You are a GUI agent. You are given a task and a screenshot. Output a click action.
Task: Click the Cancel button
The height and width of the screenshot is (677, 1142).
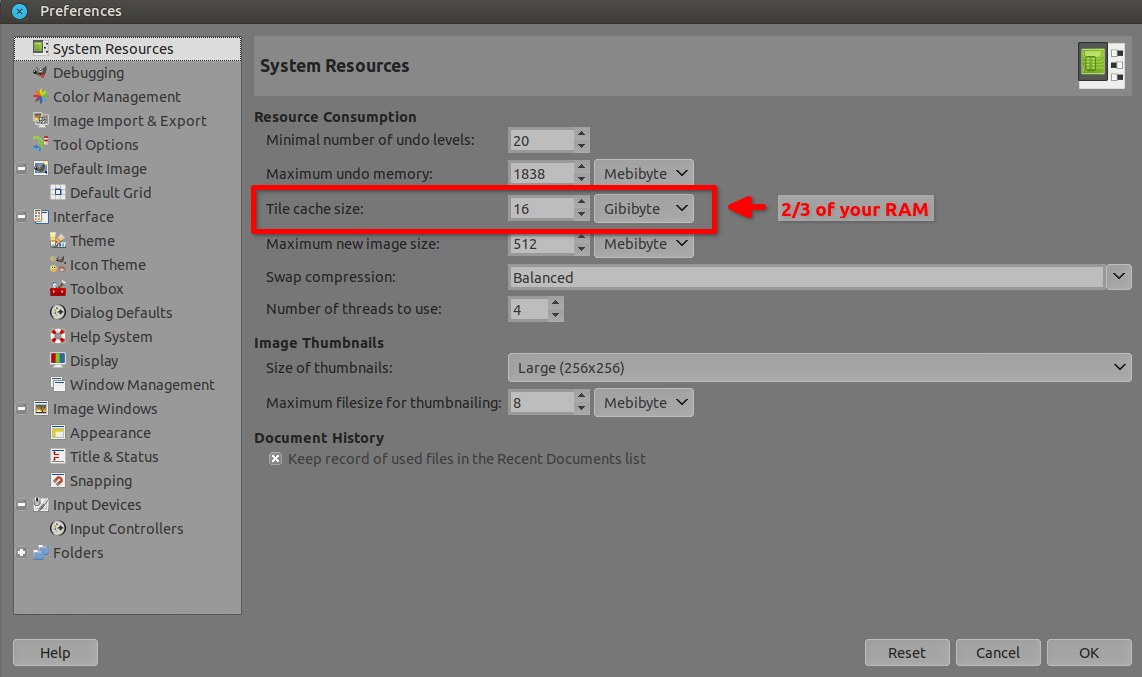coord(998,653)
